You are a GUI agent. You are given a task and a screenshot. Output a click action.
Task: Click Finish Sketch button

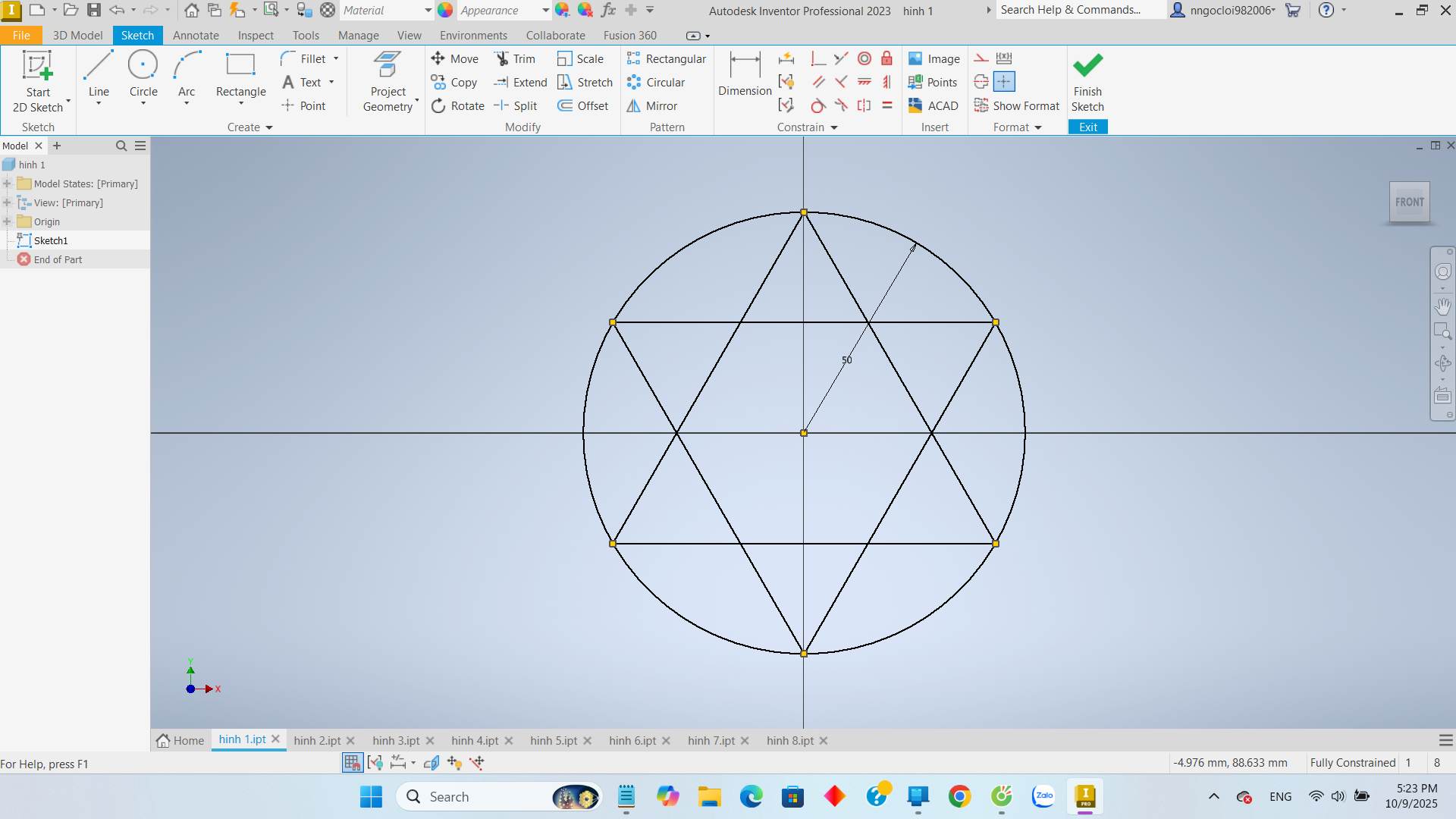tap(1087, 82)
